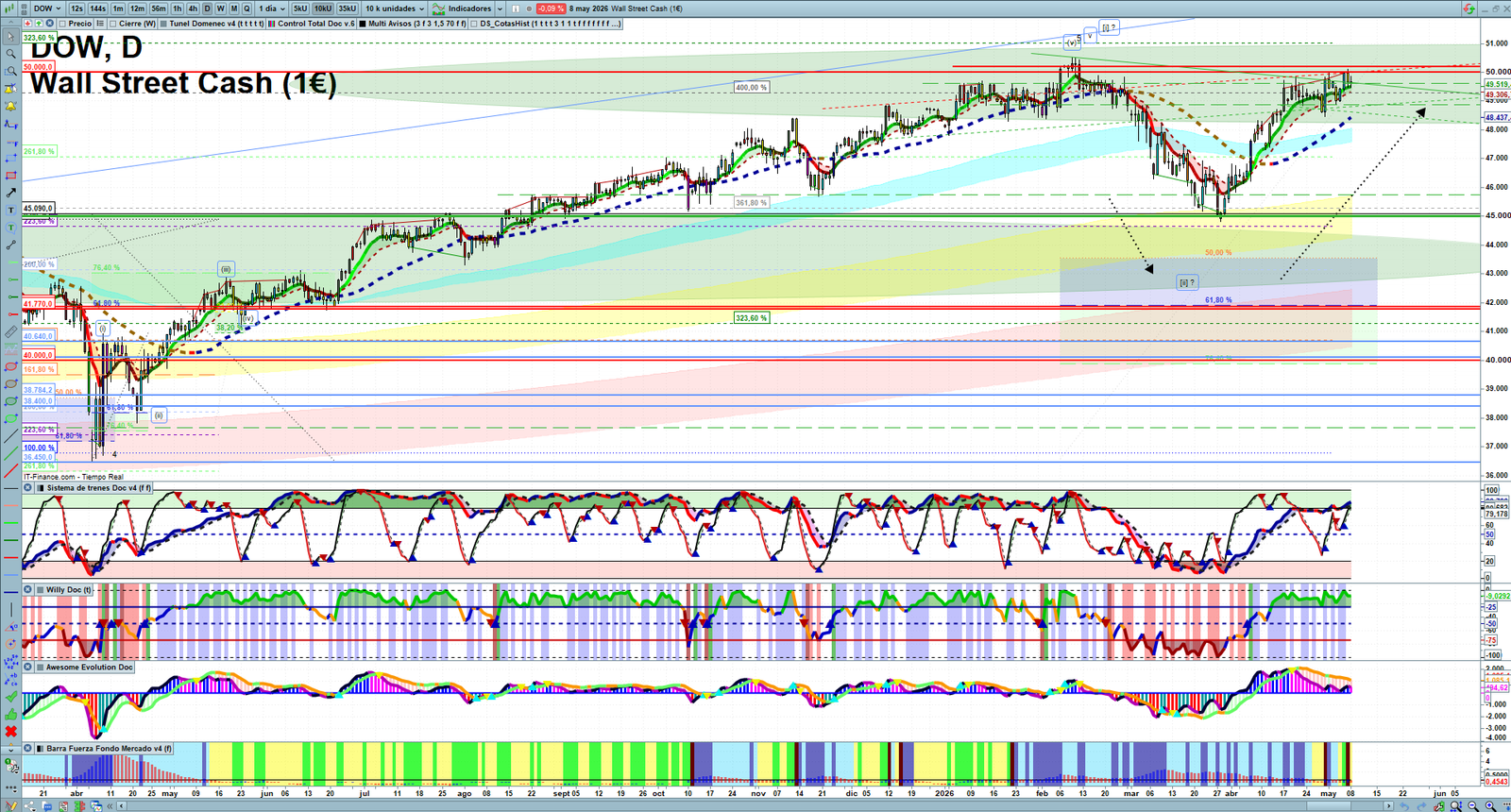Click the 400,00 % Fibonacci label
This screenshot has height=812, width=1511.
click(x=751, y=87)
